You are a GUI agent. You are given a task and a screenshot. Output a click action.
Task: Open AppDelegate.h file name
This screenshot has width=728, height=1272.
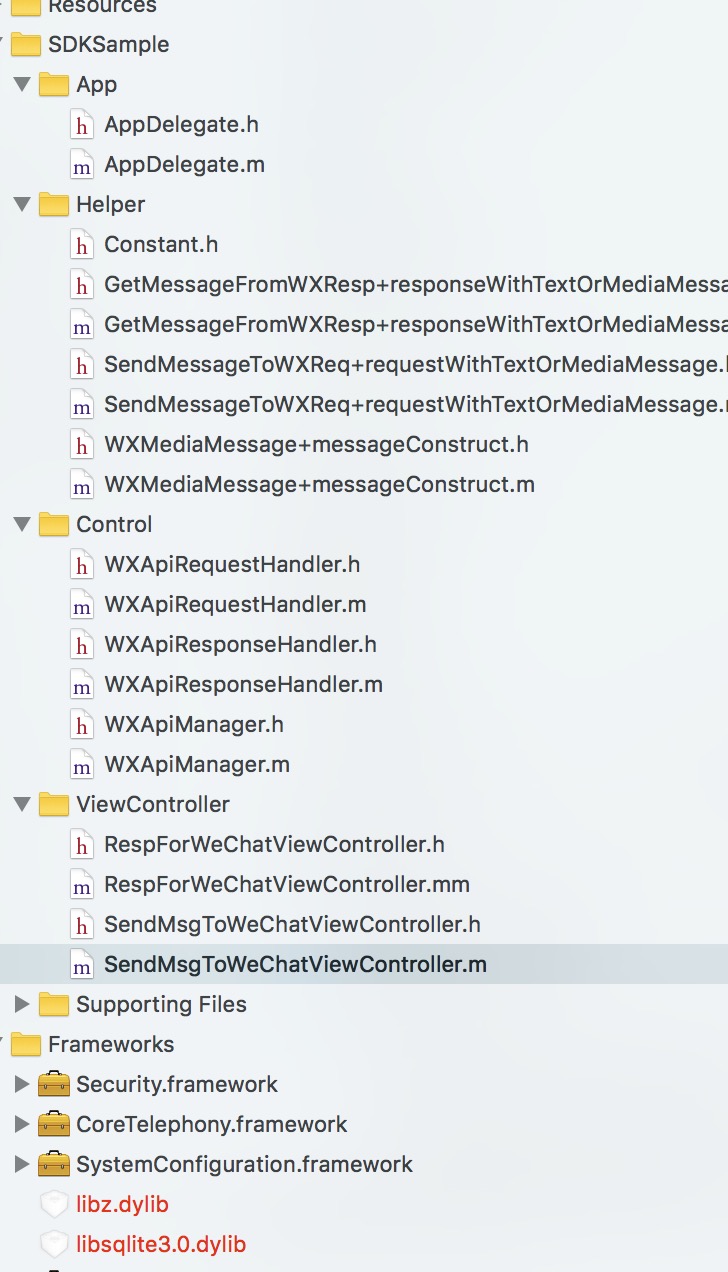pos(181,125)
